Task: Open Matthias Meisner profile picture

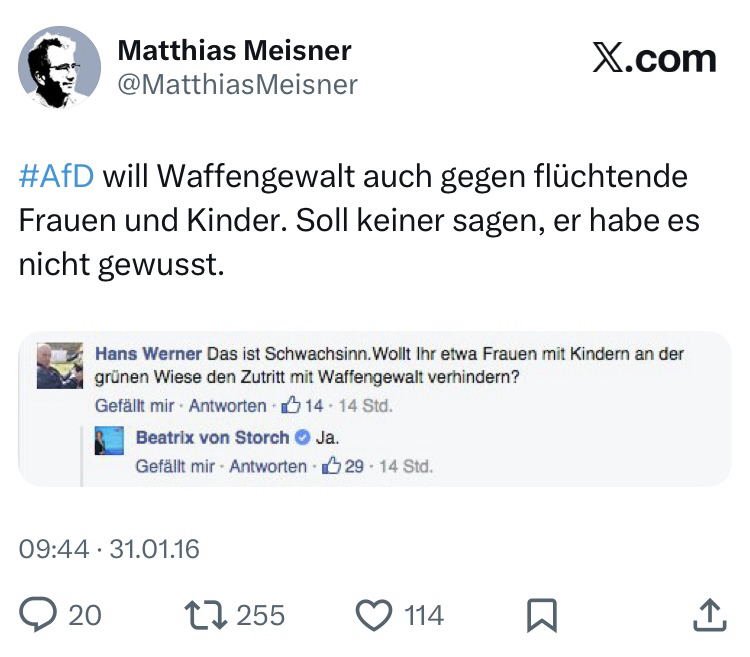Action: point(59,67)
